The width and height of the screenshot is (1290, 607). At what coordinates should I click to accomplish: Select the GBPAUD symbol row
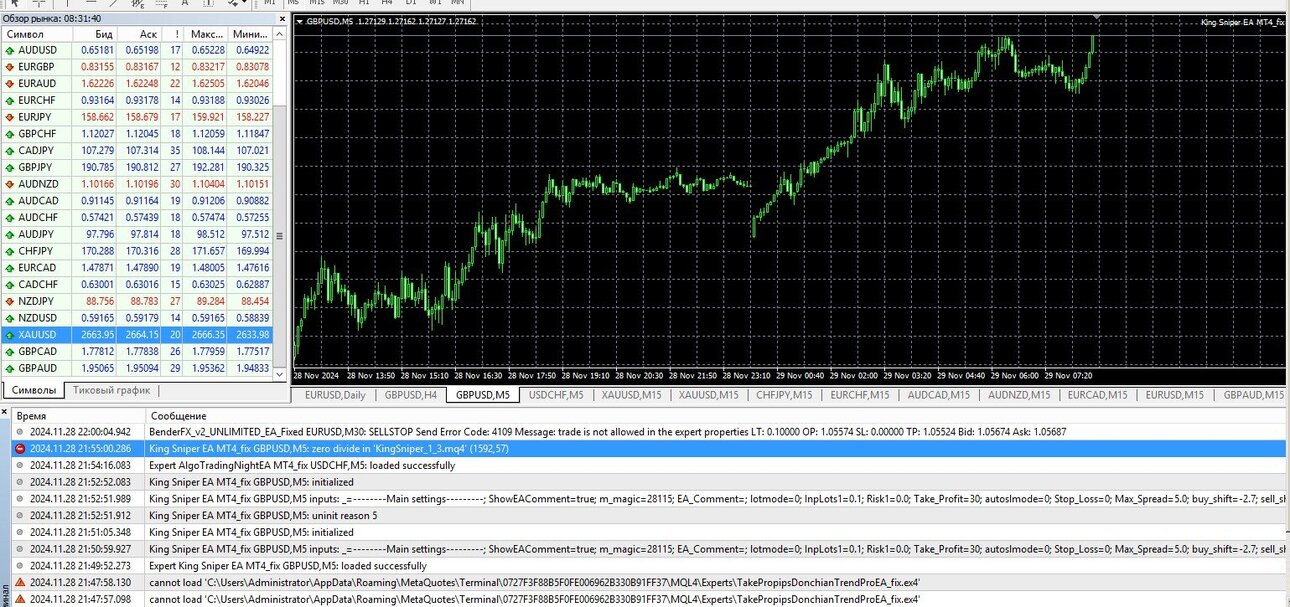(x=136, y=368)
